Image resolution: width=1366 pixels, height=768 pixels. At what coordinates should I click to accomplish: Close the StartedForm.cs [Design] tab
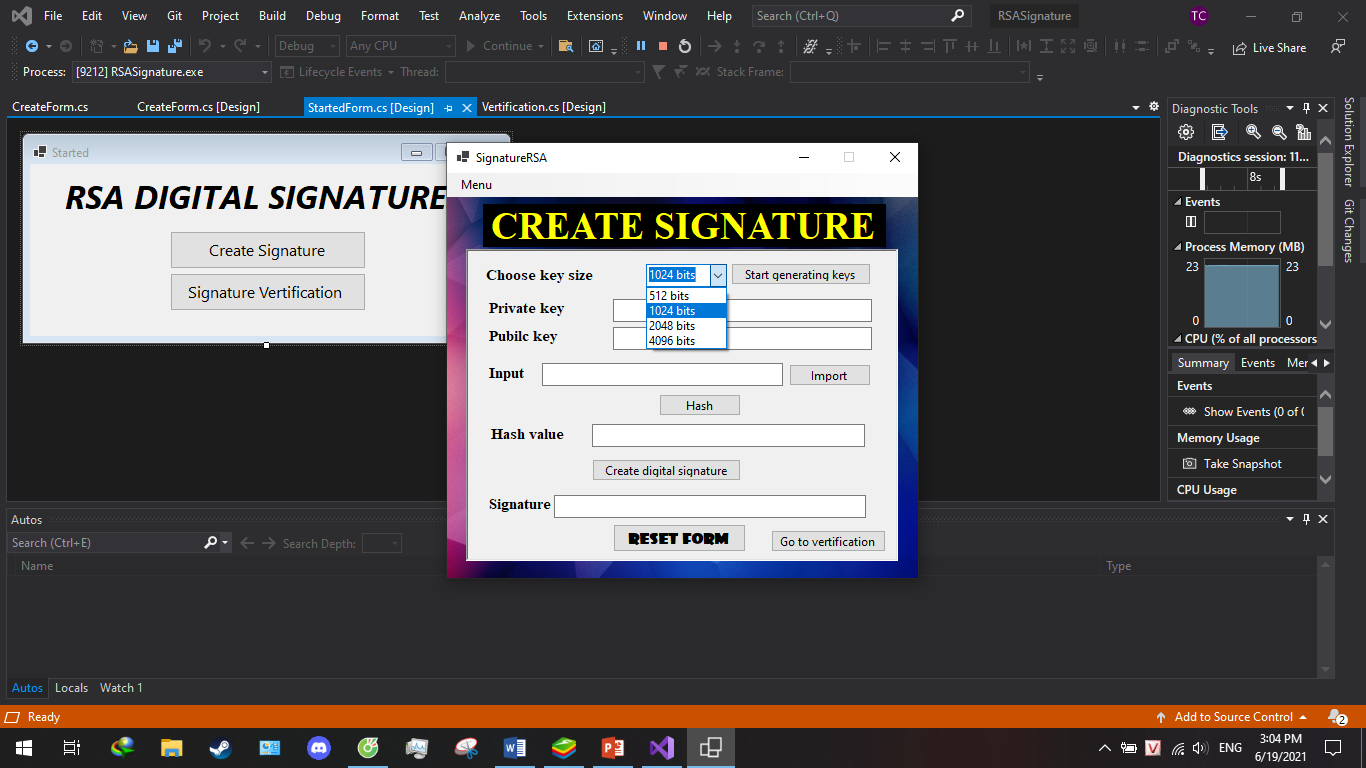(x=467, y=108)
